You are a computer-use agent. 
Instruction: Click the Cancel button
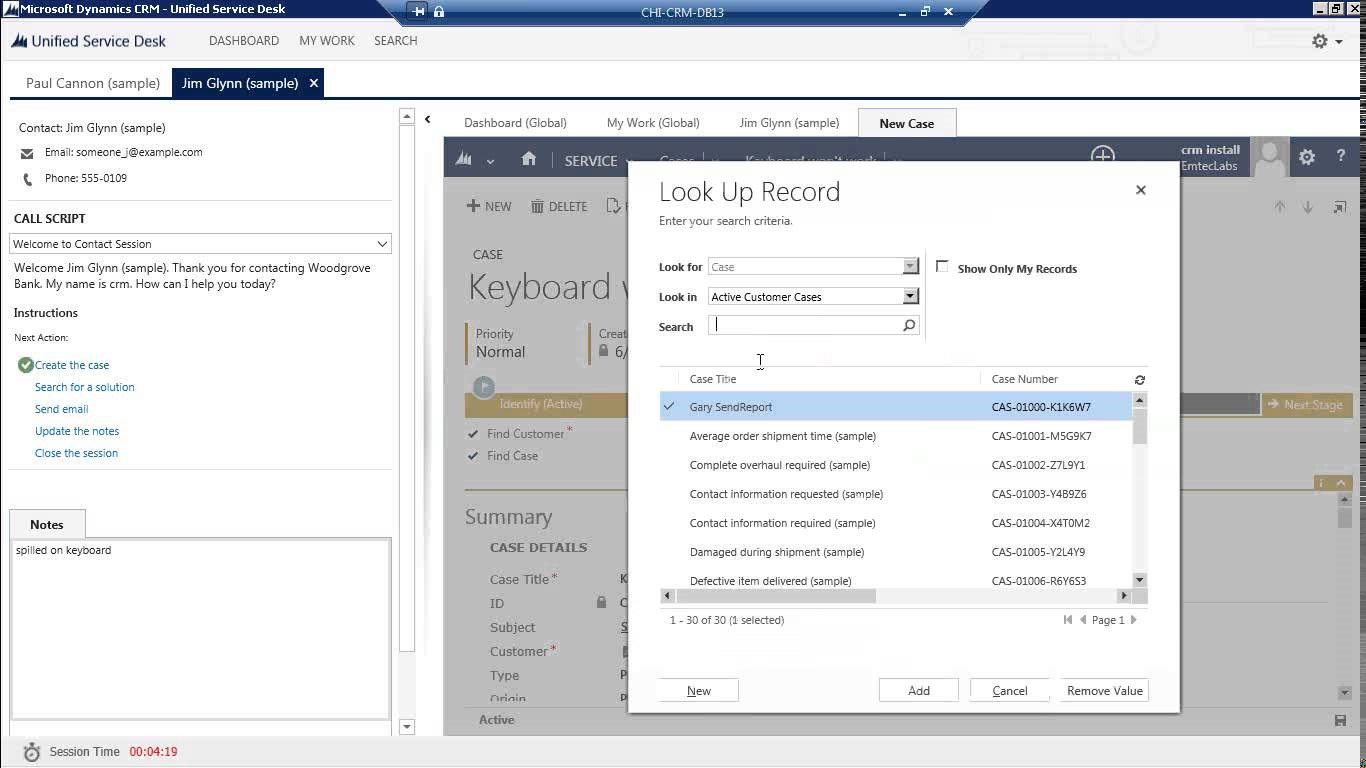point(1010,691)
